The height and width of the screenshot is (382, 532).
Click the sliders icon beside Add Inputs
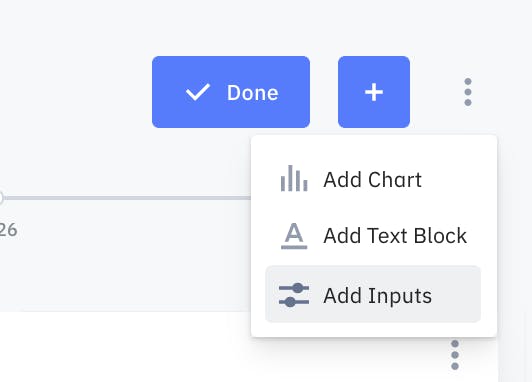pos(294,295)
